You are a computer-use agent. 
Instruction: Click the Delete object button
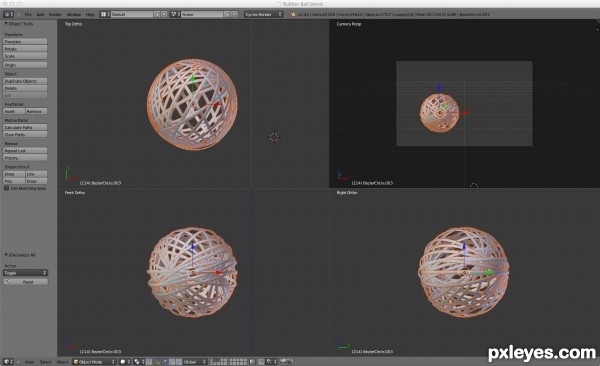pyautogui.click(x=25, y=88)
